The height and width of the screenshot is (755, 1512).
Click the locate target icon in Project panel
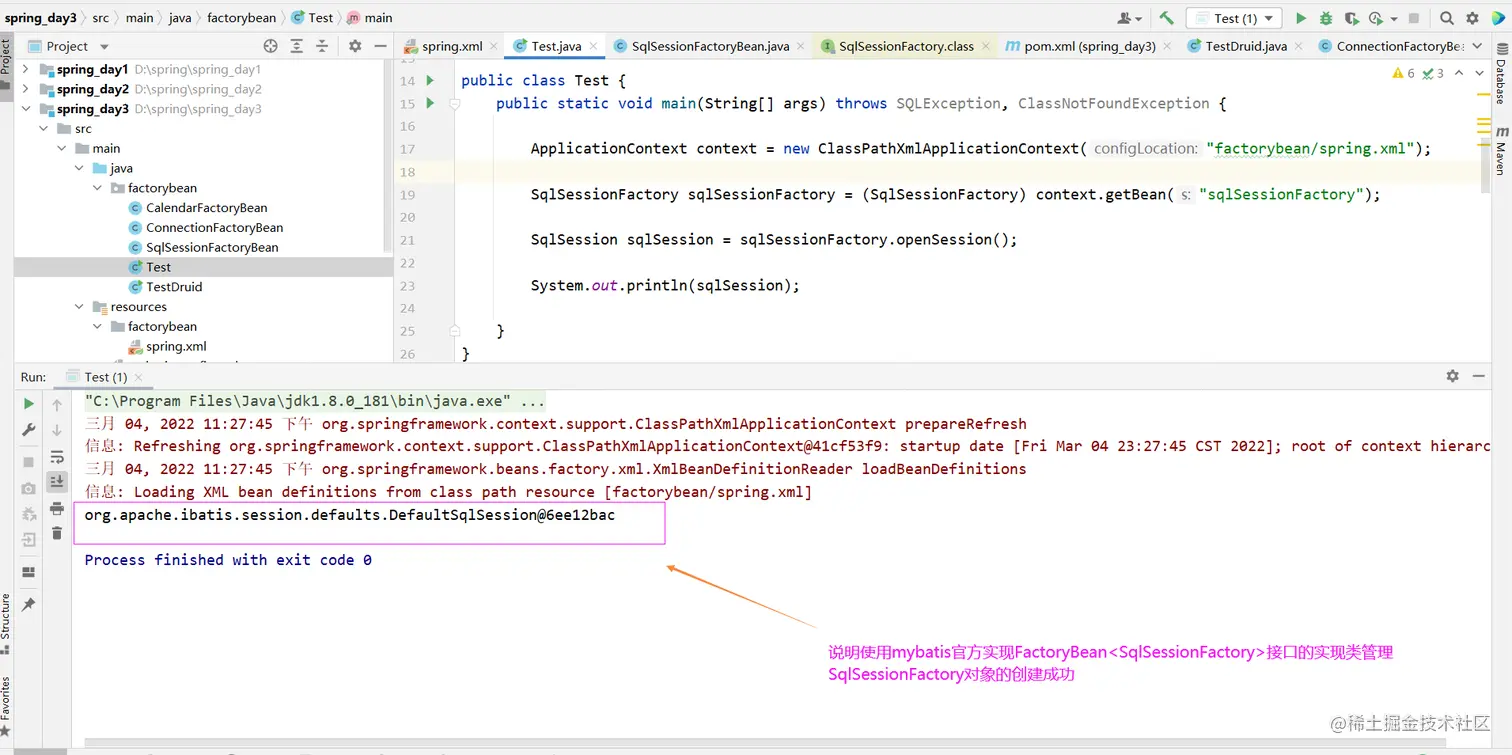[x=270, y=46]
